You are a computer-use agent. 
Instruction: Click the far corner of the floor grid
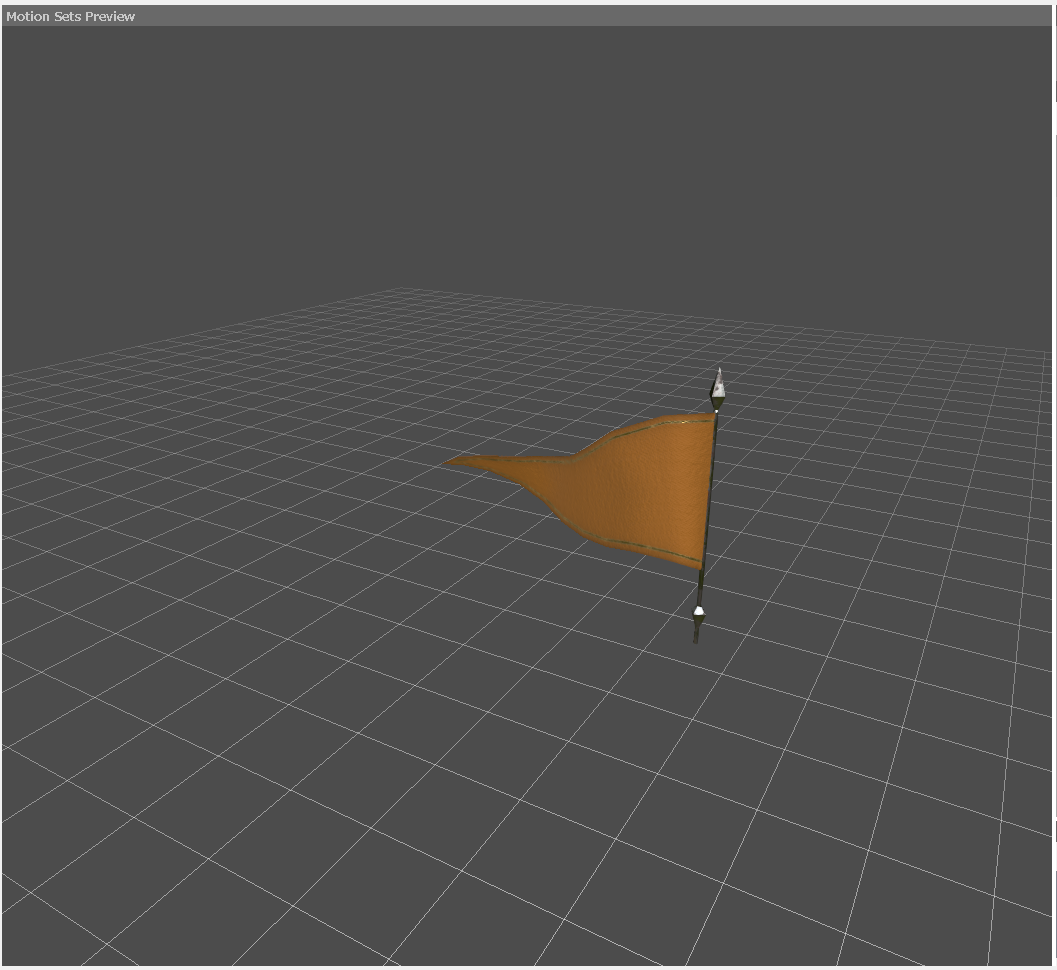click(x=402, y=289)
